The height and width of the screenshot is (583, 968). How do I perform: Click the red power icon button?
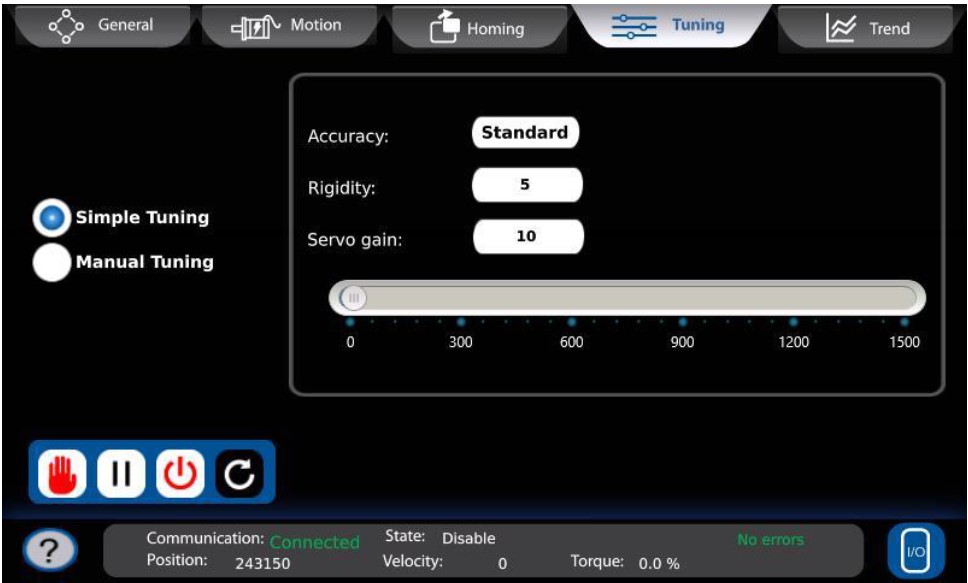[x=180, y=474]
